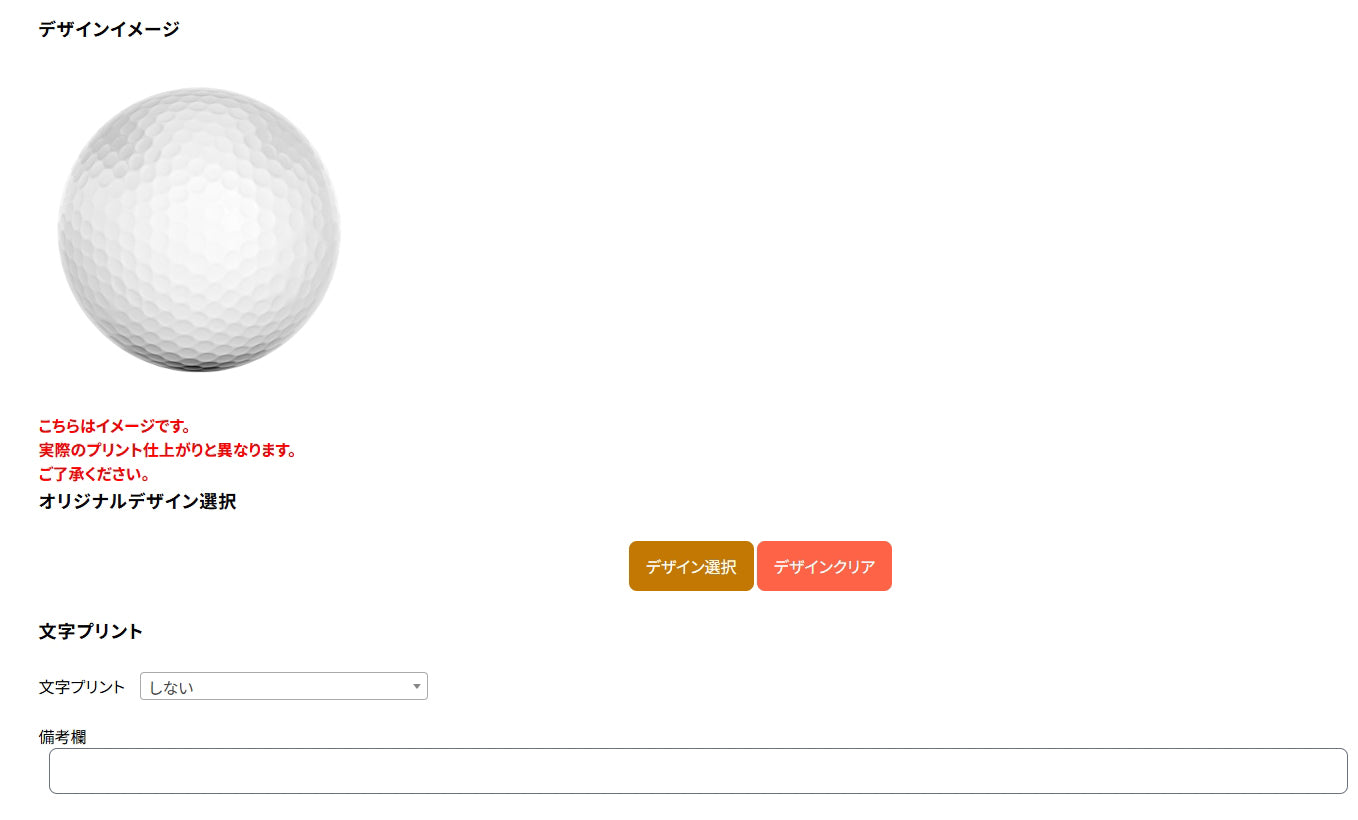
Task: Click the small triangle arrow of the select box
Action: pyautogui.click(x=416, y=686)
